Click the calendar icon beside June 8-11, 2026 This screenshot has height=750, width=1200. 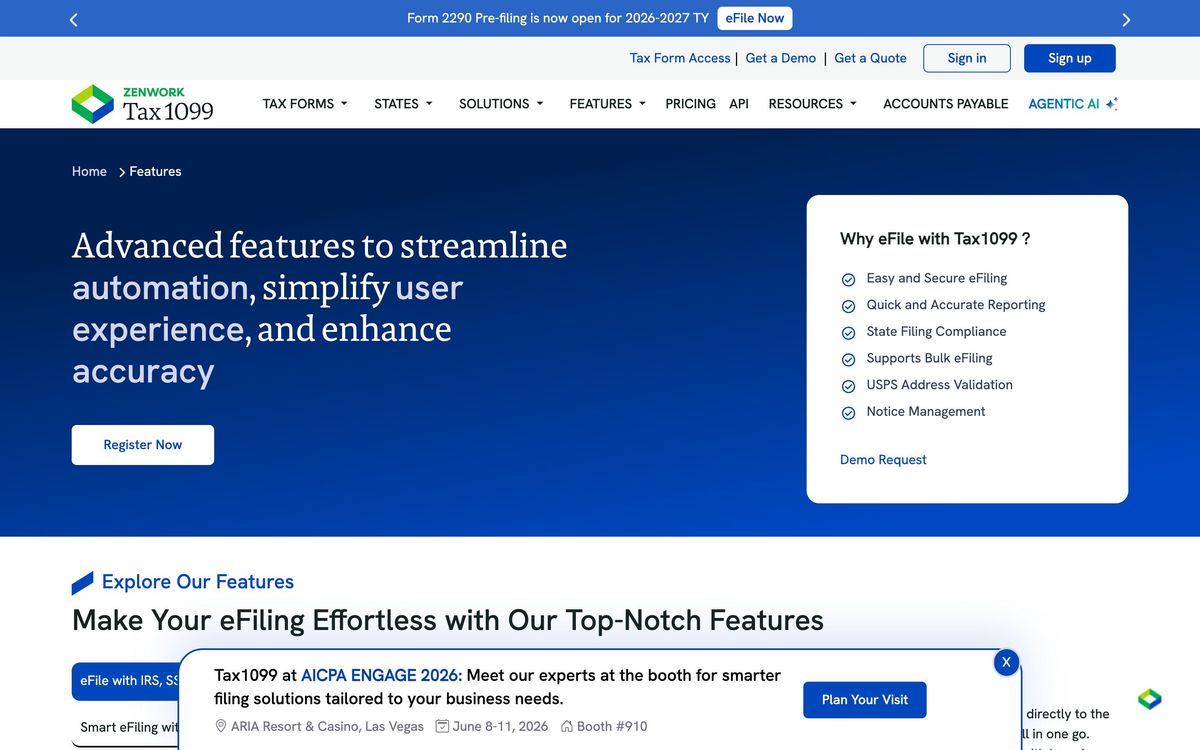(442, 726)
